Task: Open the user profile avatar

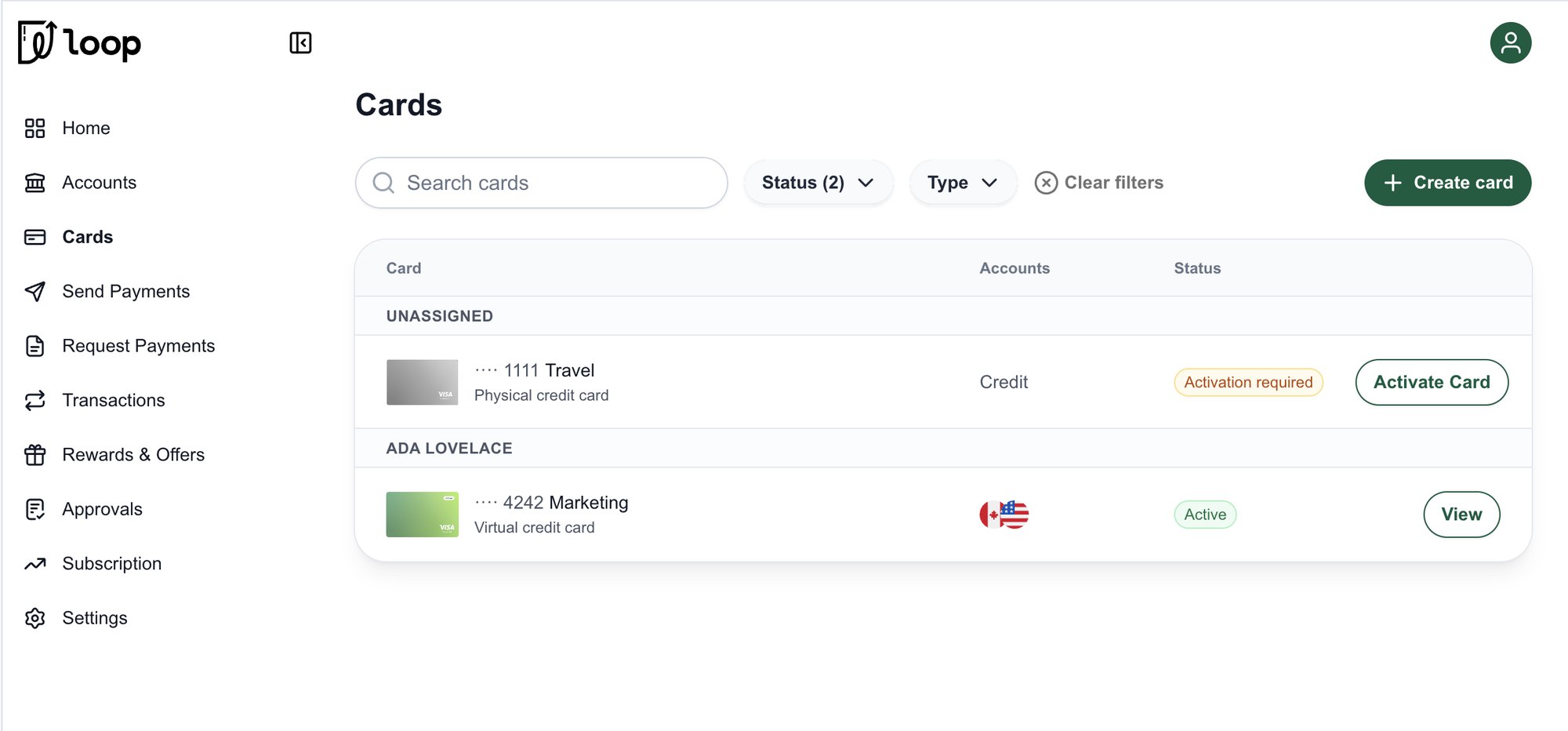Action: point(1510,42)
